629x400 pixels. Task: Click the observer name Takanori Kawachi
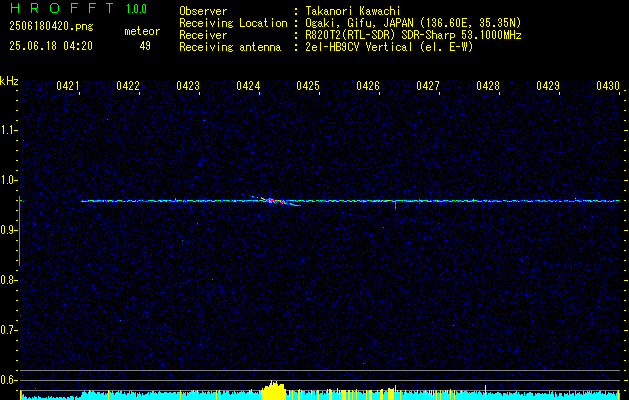[x=353, y=11]
